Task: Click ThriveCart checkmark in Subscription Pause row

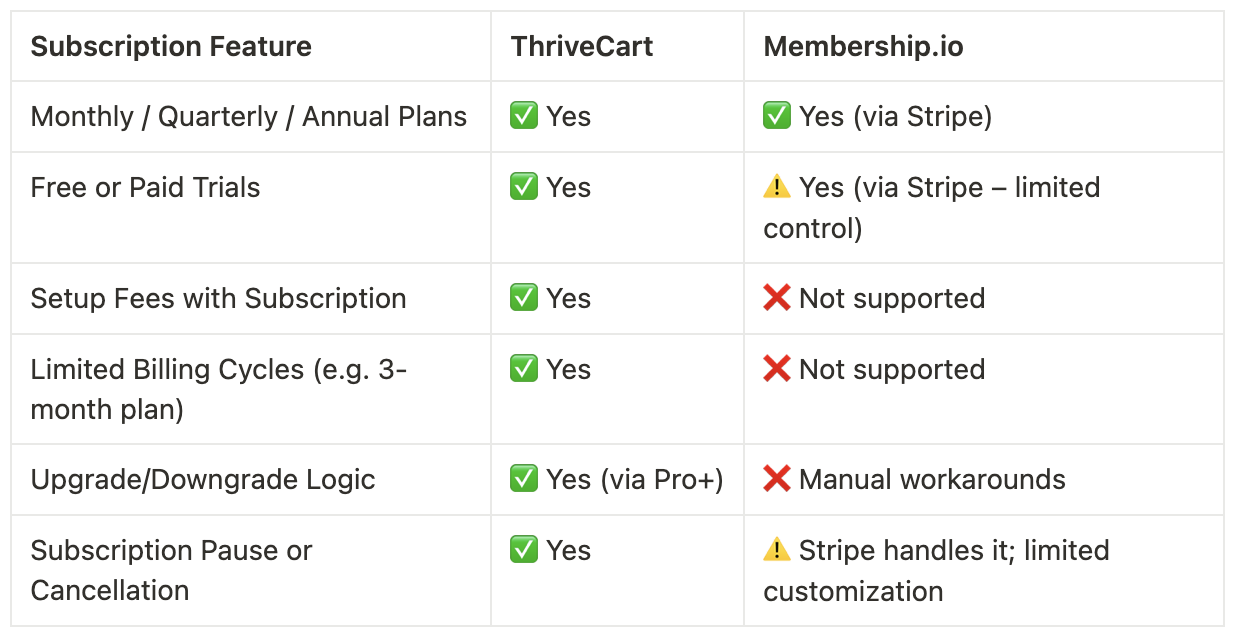Action: [524, 550]
